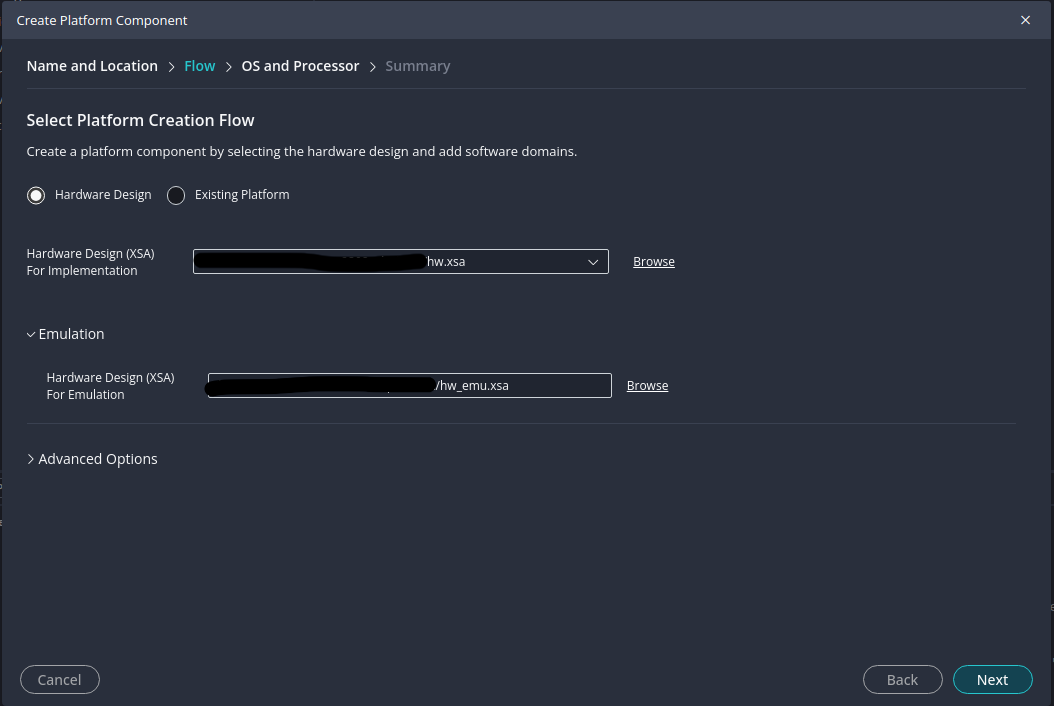
Task: Expand the Advanced Options section
Action: point(97,459)
